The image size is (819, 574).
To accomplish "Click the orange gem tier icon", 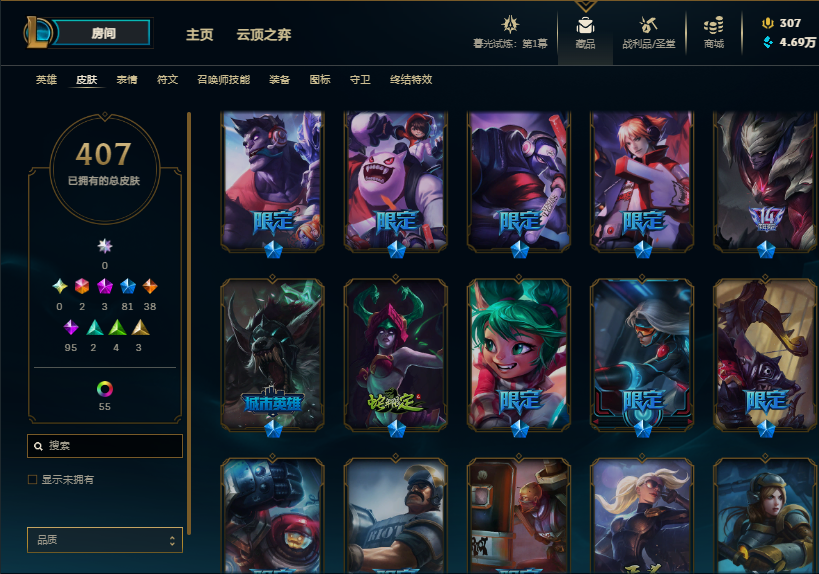I will pos(150,286).
